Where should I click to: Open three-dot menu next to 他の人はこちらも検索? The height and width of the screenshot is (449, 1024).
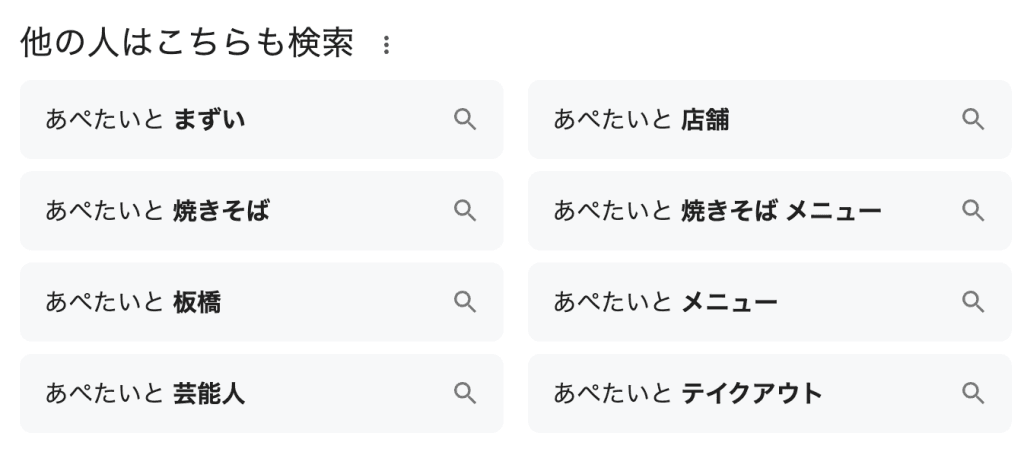[x=387, y=46]
